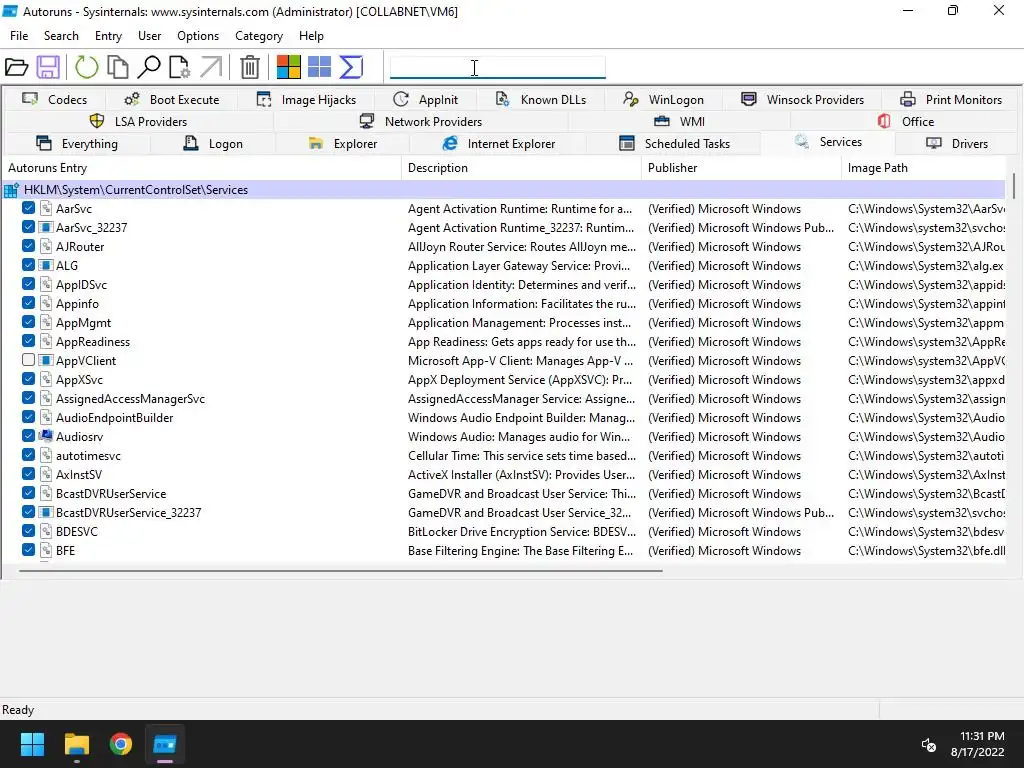Screen dimensions: 1024x768
Task: Switch to the WMI tab
Action: pos(679,121)
